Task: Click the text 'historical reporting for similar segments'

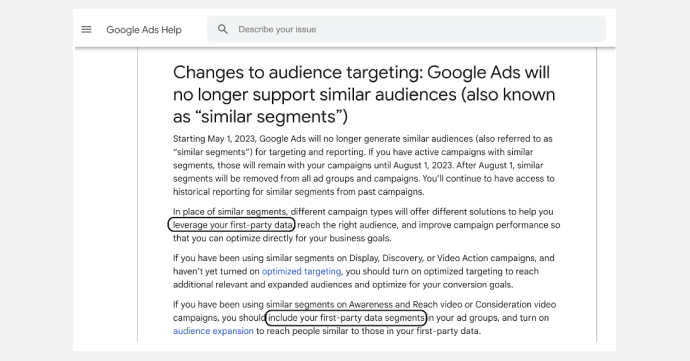Action: click(x=253, y=192)
